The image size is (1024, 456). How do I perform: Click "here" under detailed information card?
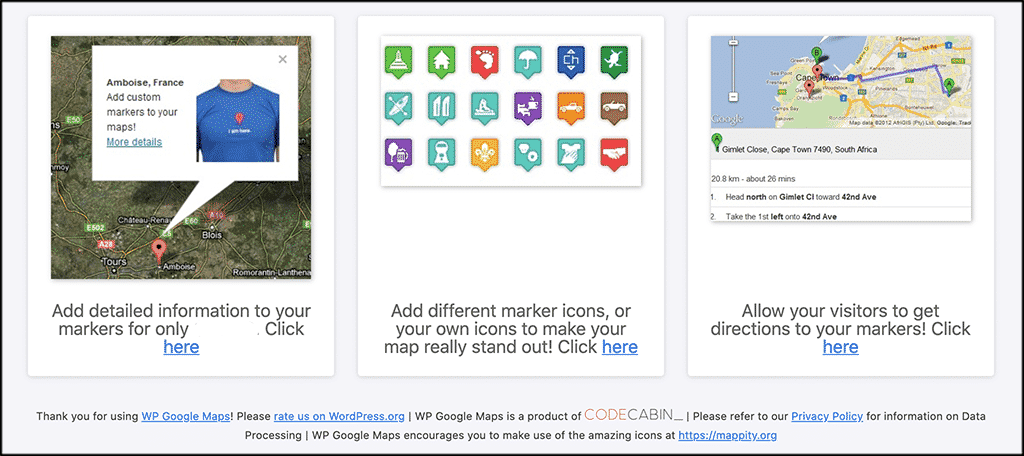[181, 347]
